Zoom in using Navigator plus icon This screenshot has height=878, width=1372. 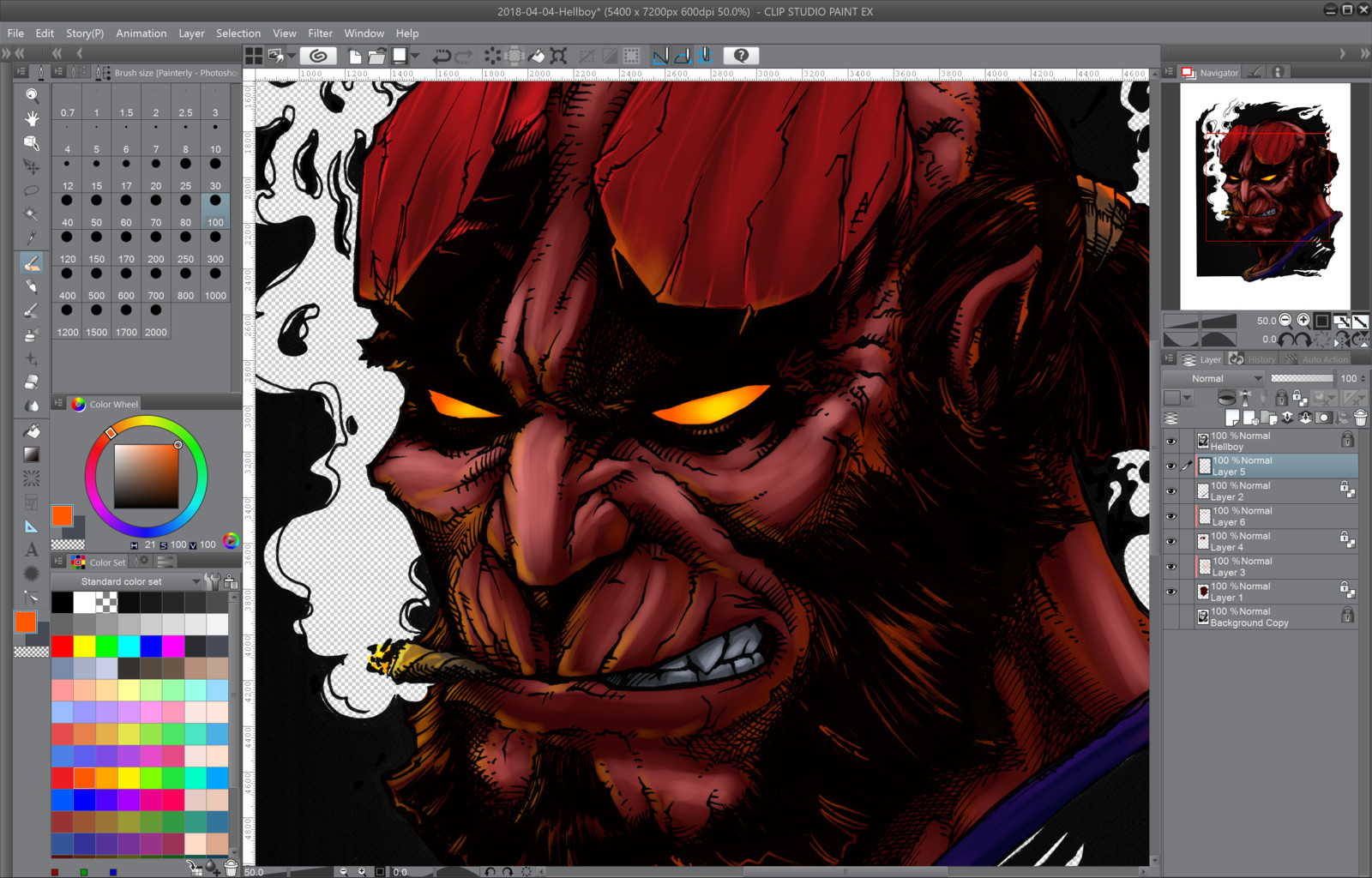[x=1303, y=320]
